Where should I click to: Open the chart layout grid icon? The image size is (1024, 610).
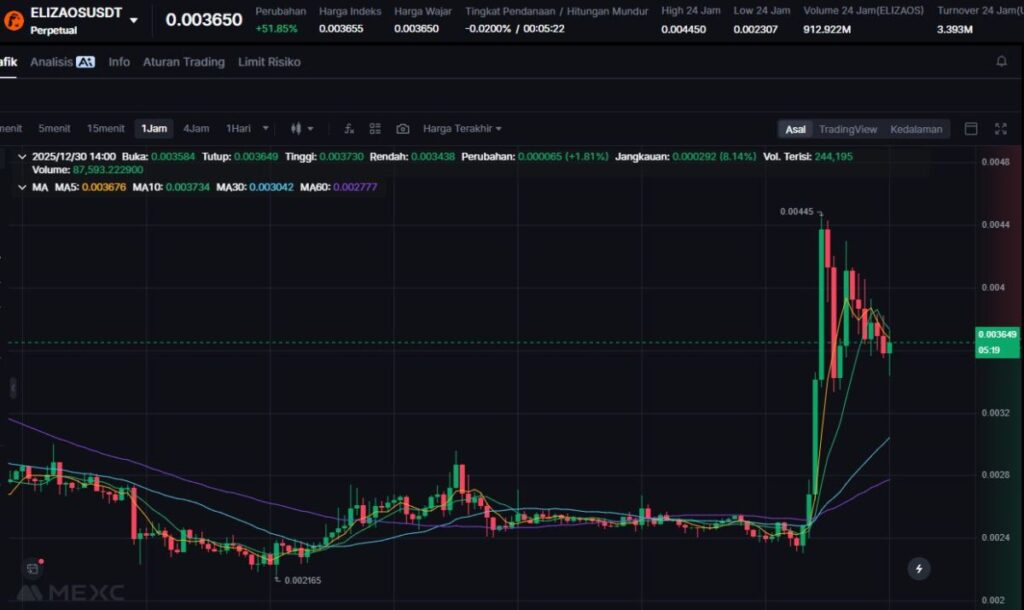tap(375, 129)
